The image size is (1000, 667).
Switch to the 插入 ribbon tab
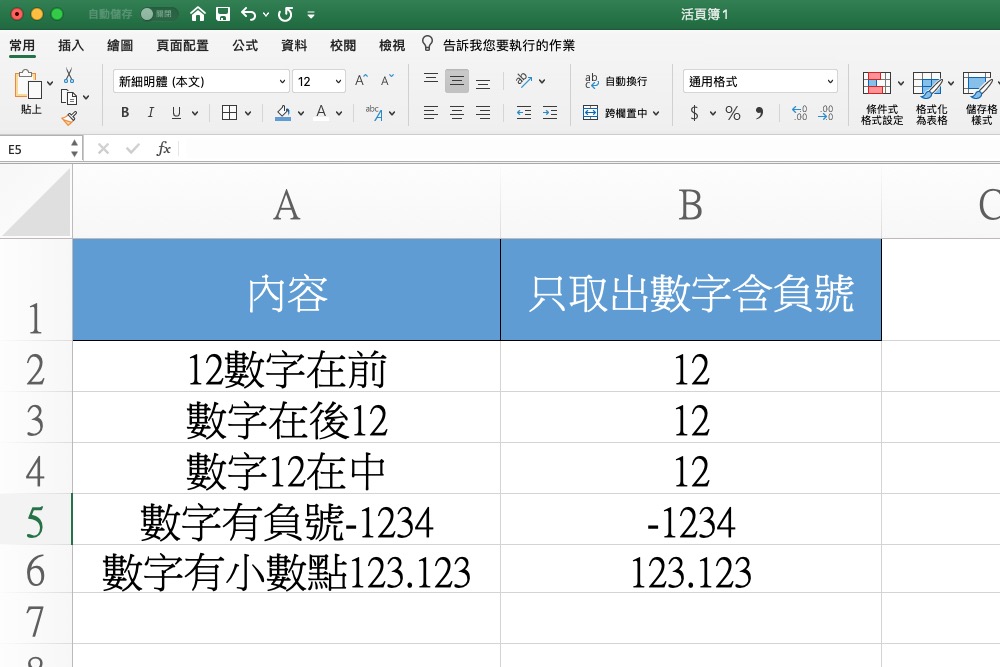69,44
